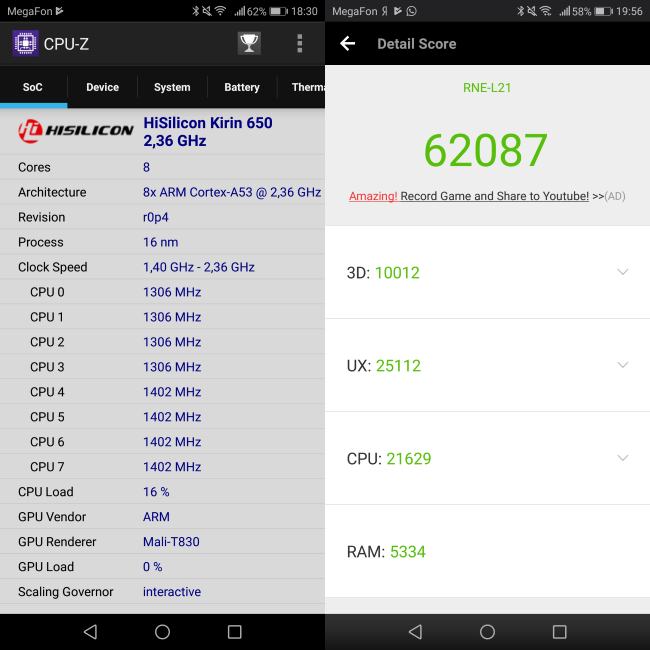Go back from the Detail Score screen
The image size is (650, 650).
click(x=347, y=43)
